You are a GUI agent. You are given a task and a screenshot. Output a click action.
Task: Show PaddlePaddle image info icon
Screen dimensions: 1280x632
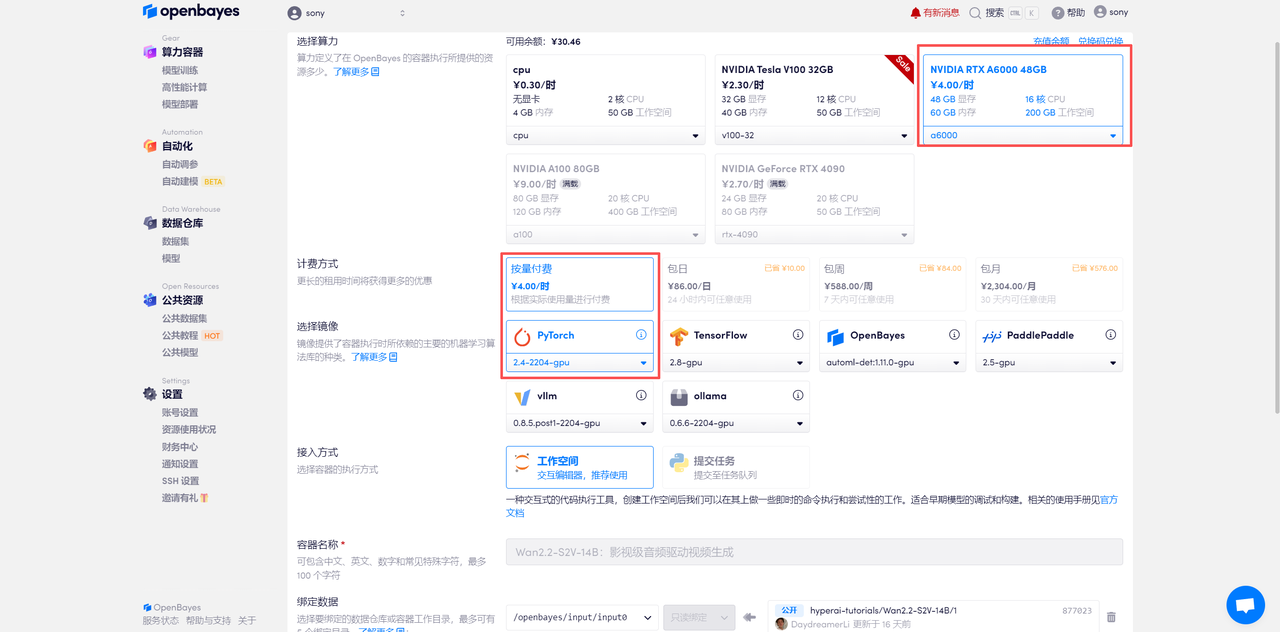pyautogui.click(x=1111, y=335)
